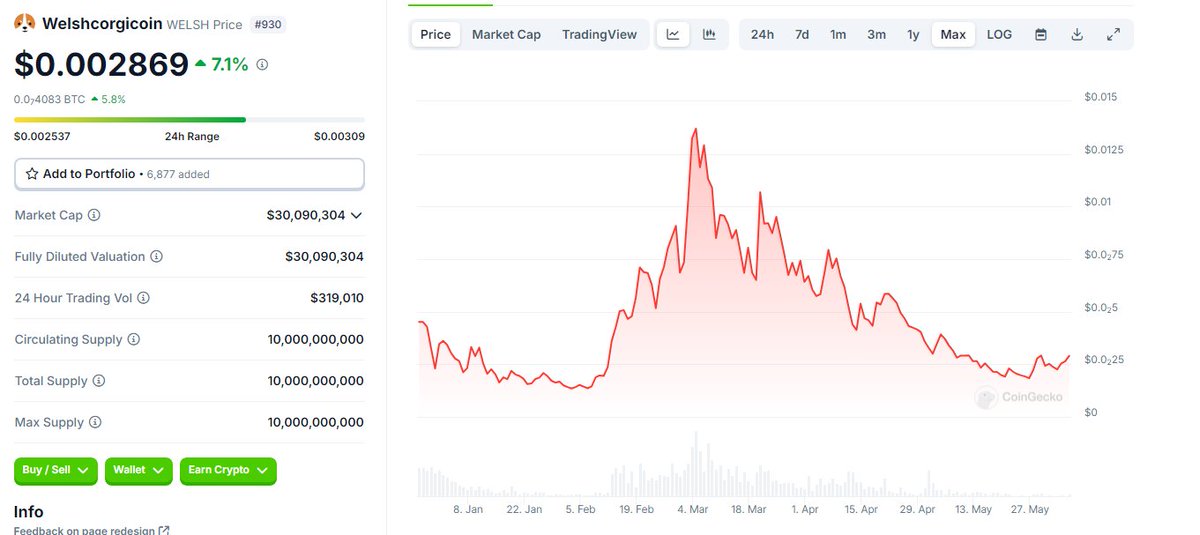Expand chart to fullscreen icon
1200x535 pixels.
[1113, 35]
